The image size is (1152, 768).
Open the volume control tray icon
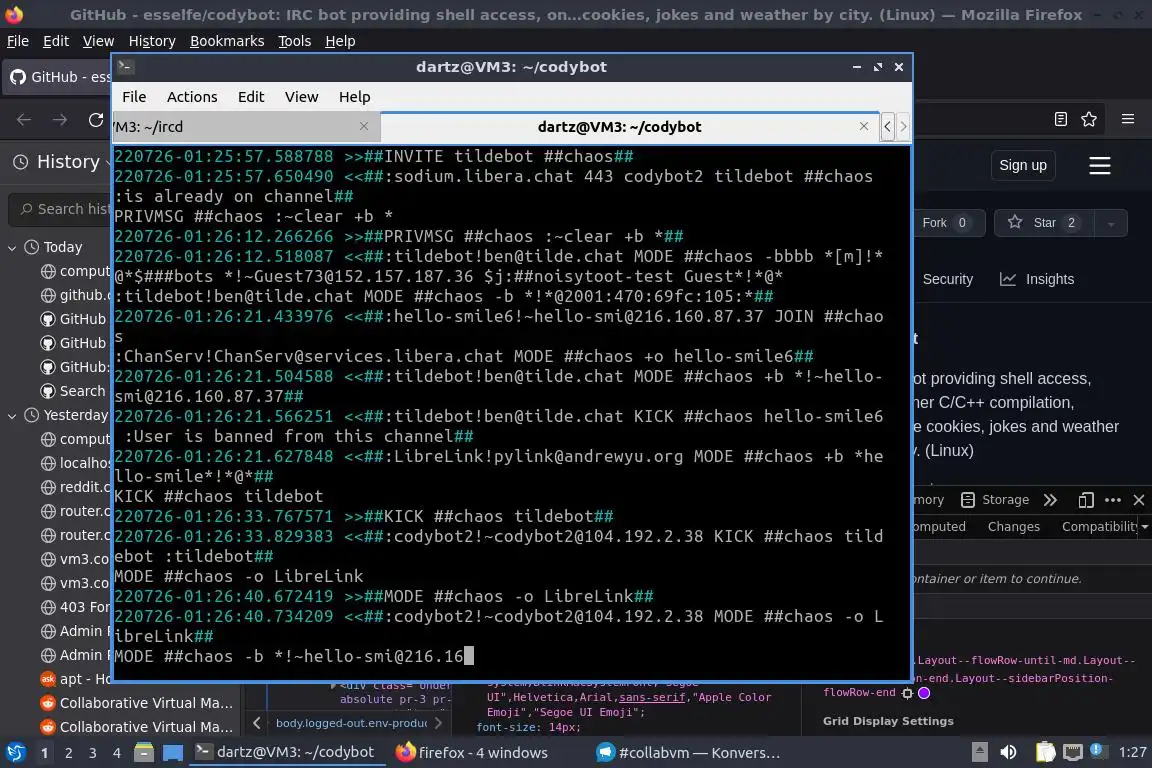click(1009, 753)
